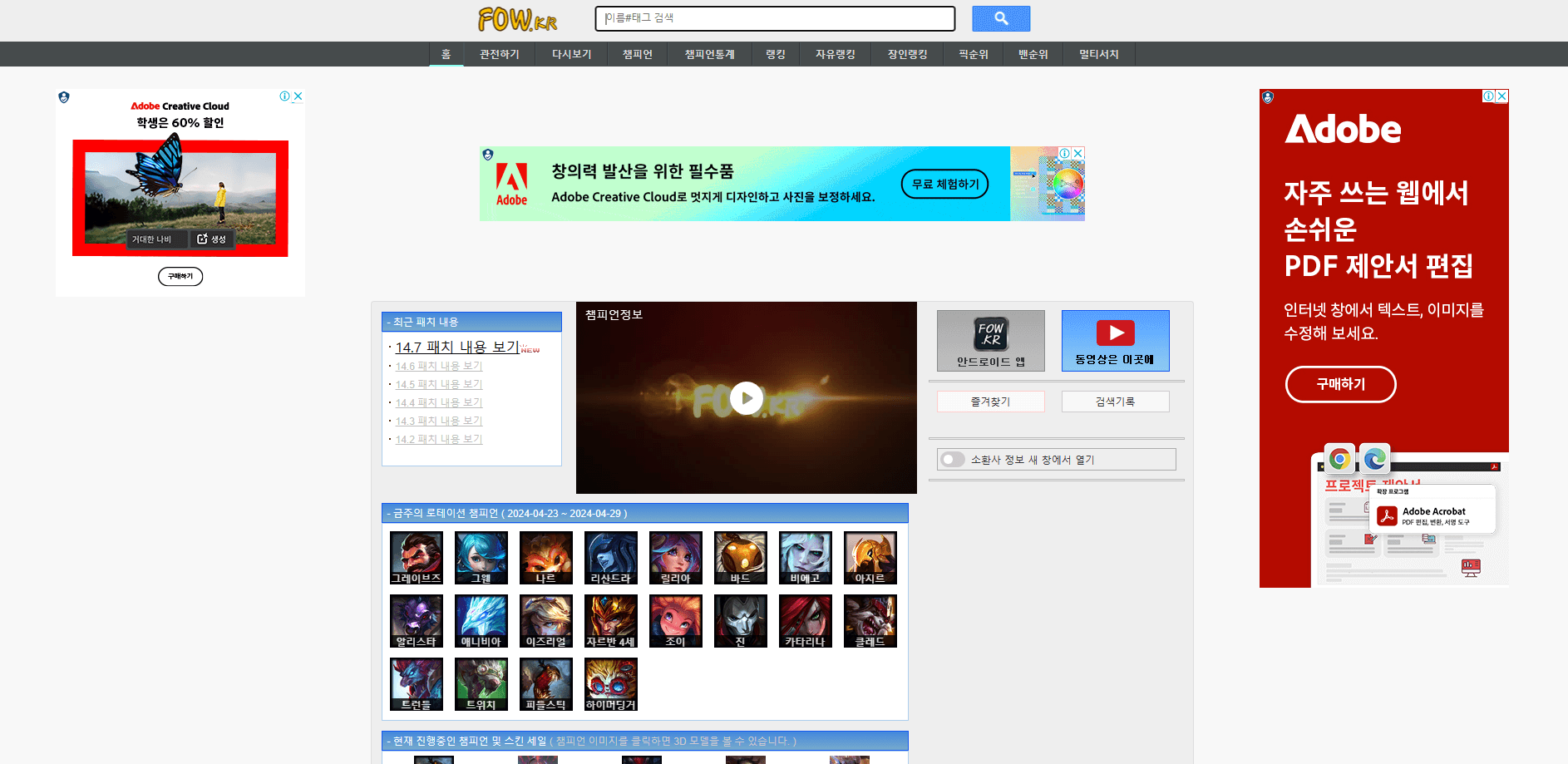1568x764 pixels.
Task: Open the 14.4 패치 내용 보기 link
Action: click(439, 402)
